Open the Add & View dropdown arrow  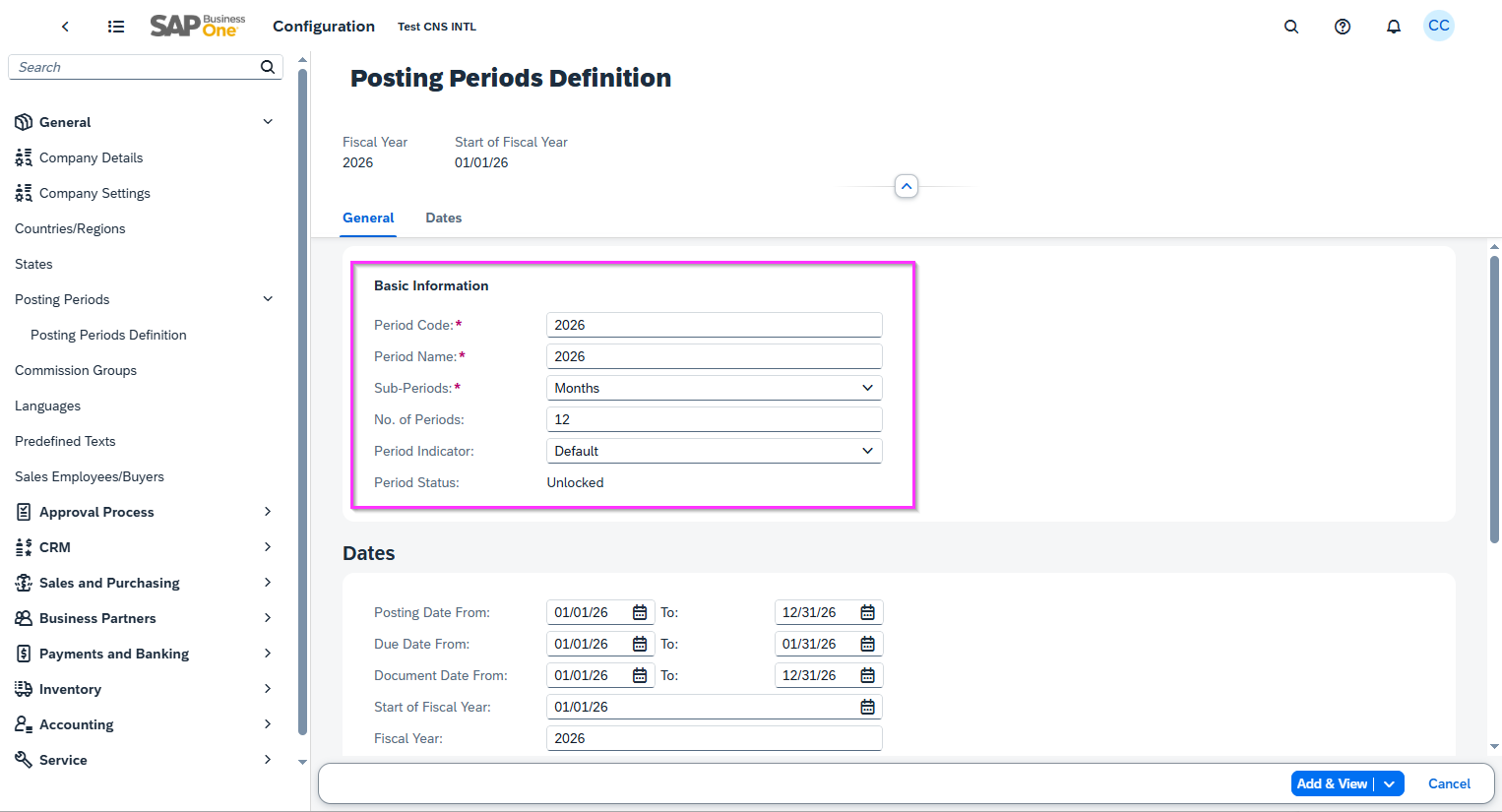pos(1389,783)
